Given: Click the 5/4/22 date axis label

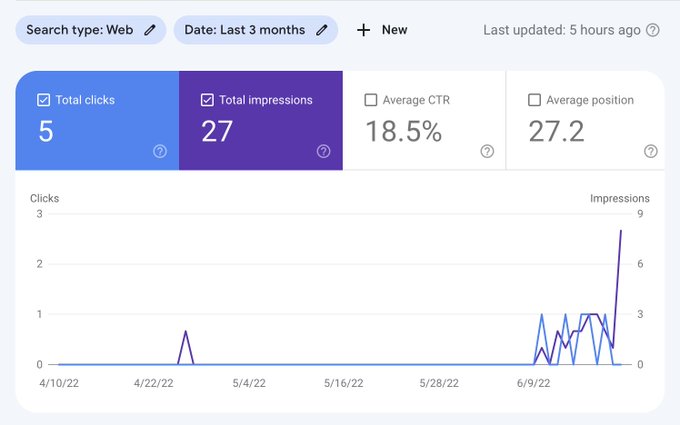Looking at the screenshot, I should [x=249, y=383].
